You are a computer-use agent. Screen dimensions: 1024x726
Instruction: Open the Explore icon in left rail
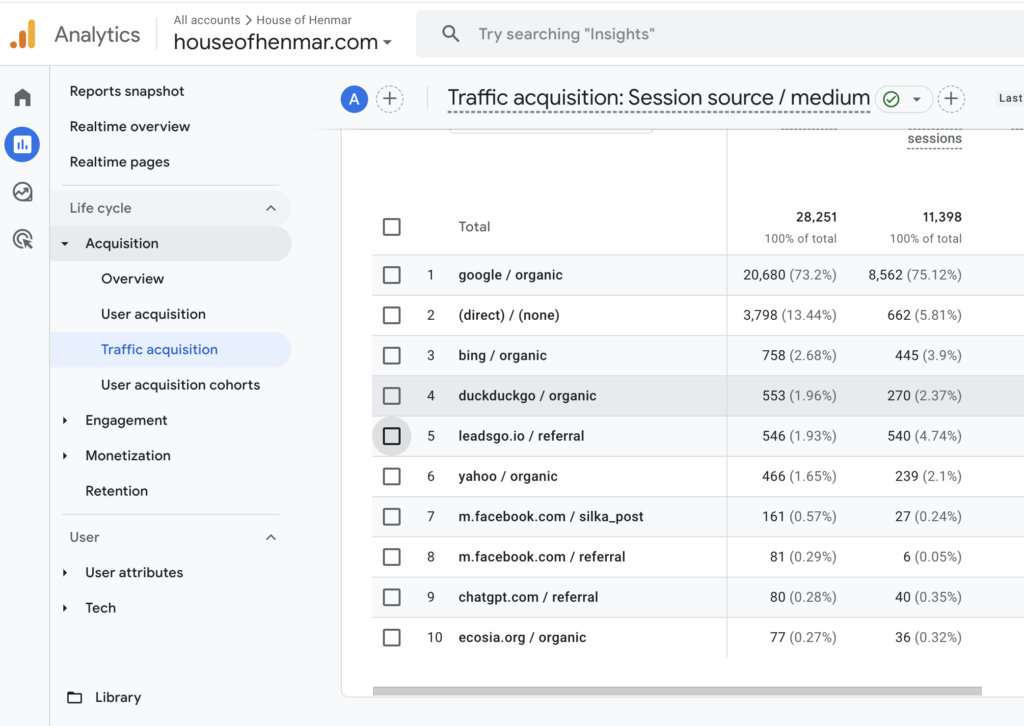point(23,192)
